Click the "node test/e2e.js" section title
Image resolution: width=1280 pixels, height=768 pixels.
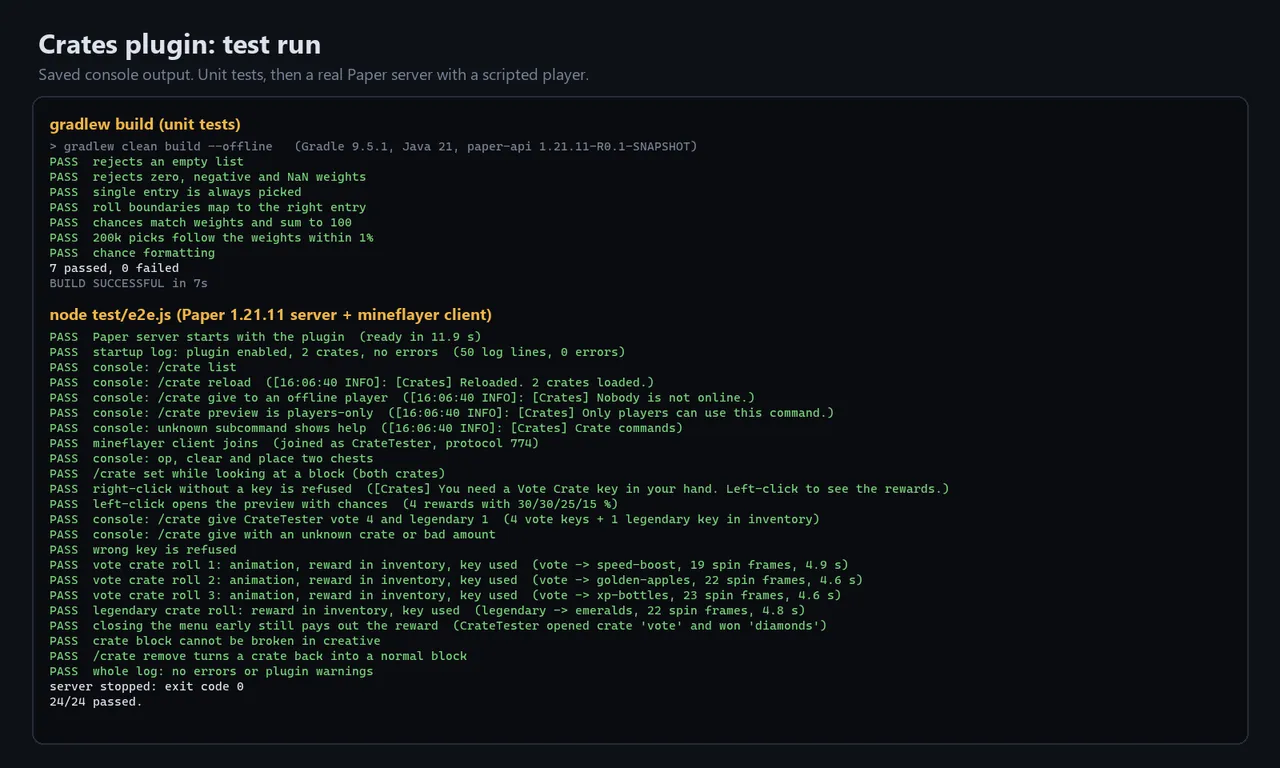tap(271, 315)
